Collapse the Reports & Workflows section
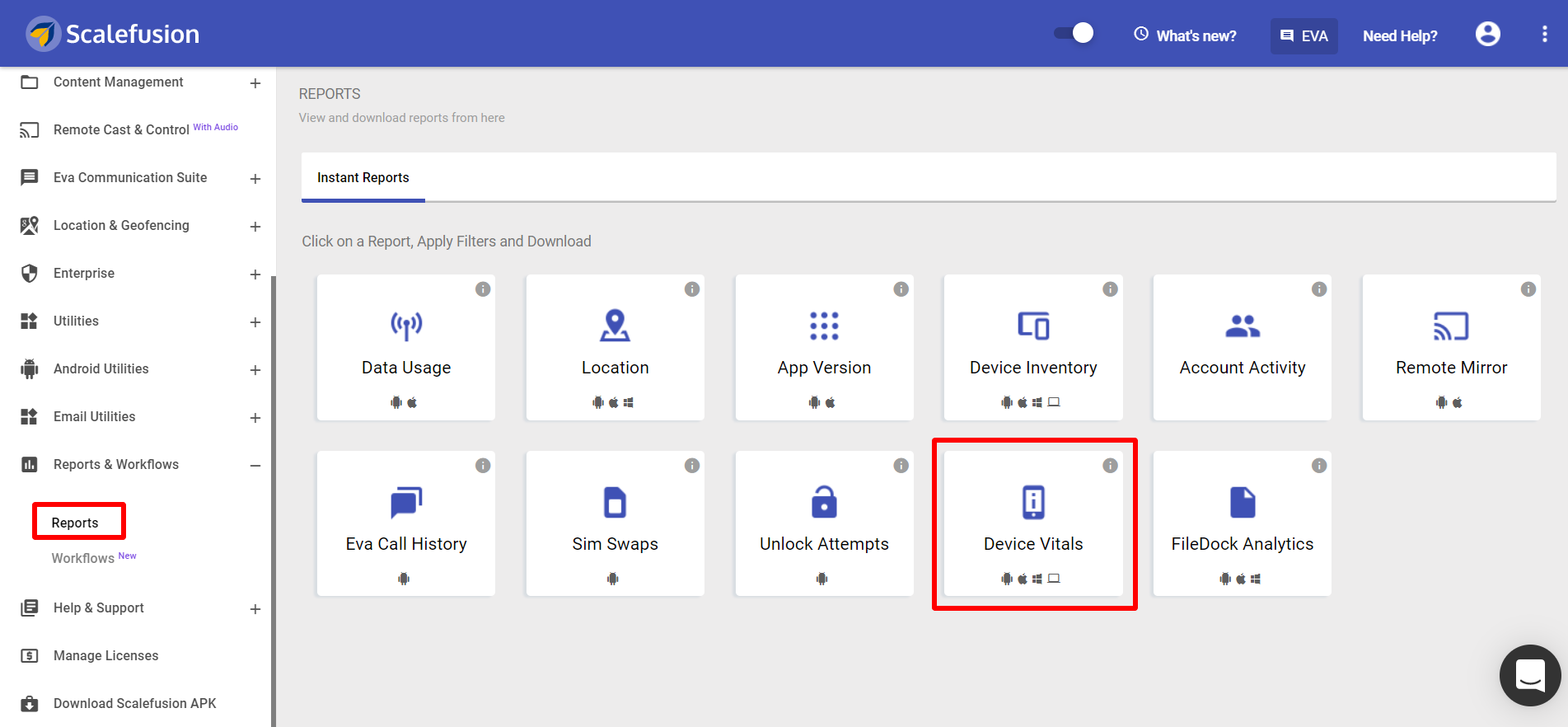 pyautogui.click(x=255, y=466)
